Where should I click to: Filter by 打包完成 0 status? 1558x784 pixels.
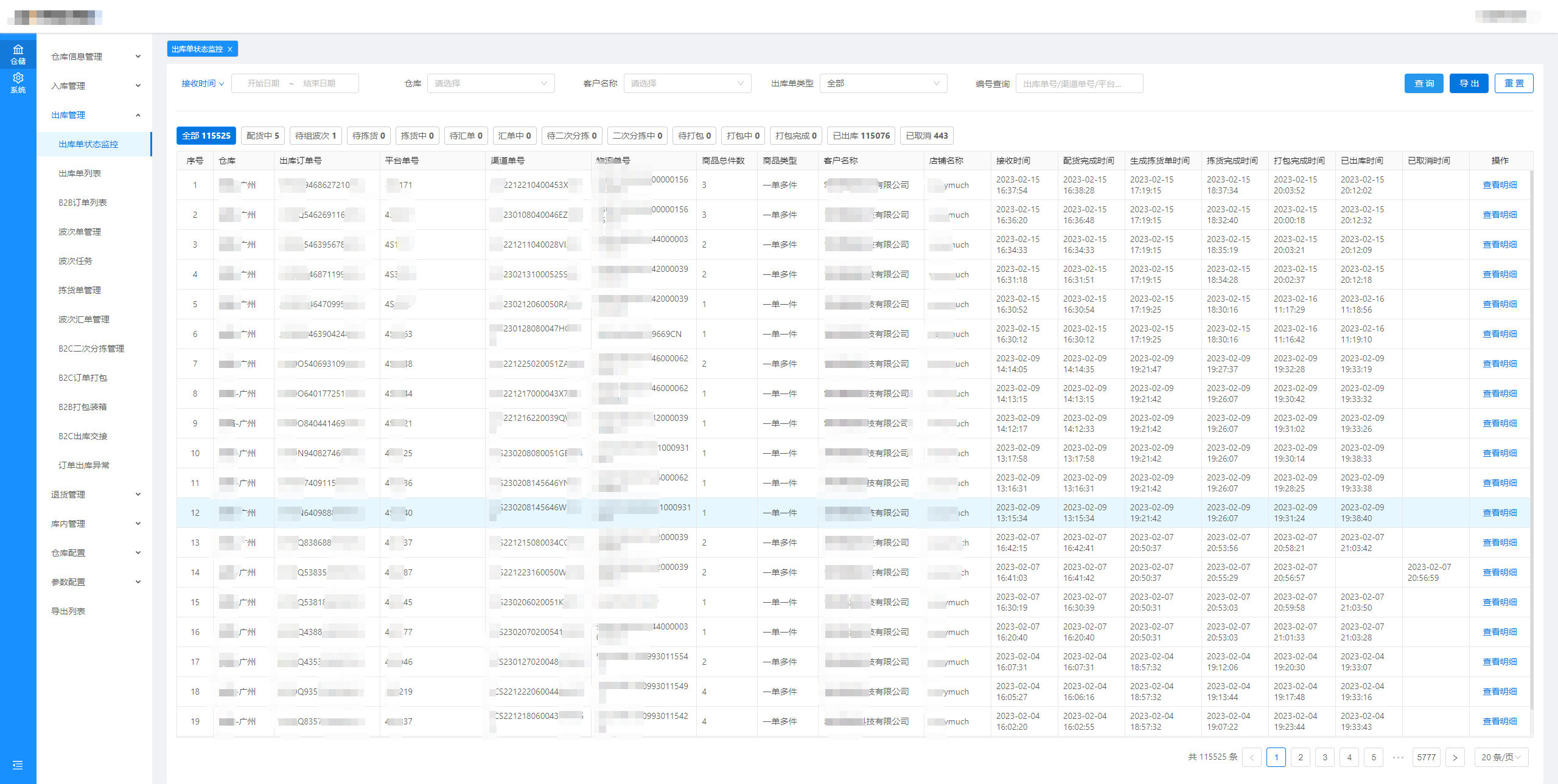[x=797, y=136]
